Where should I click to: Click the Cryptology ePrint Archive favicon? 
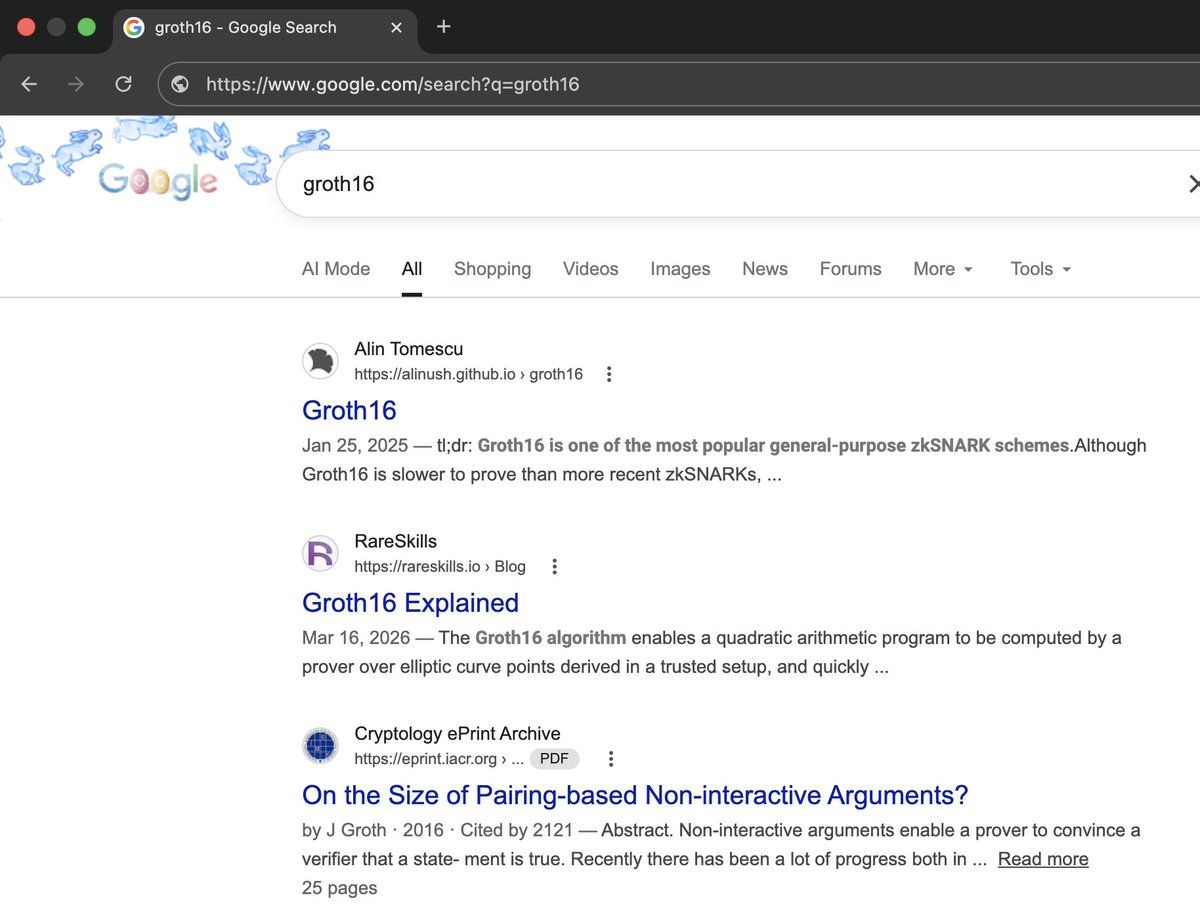[320, 745]
